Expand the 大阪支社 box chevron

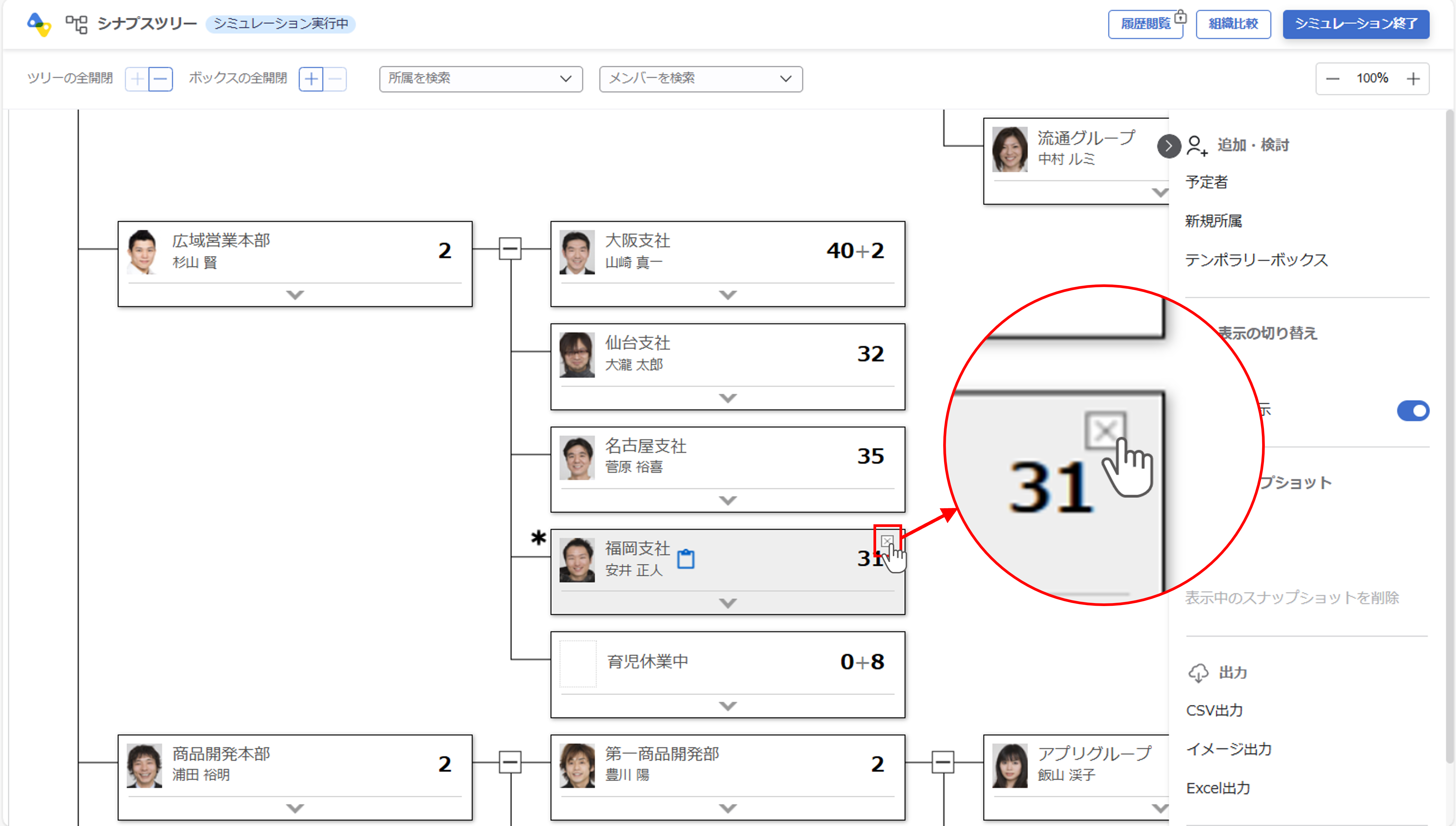(727, 295)
